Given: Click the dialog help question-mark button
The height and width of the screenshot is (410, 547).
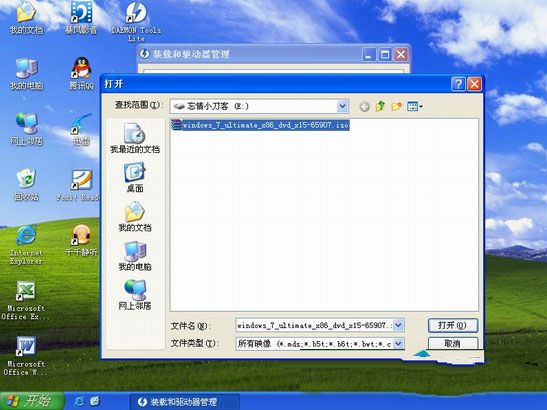Looking at the screenshot, I should click(458, 84).
